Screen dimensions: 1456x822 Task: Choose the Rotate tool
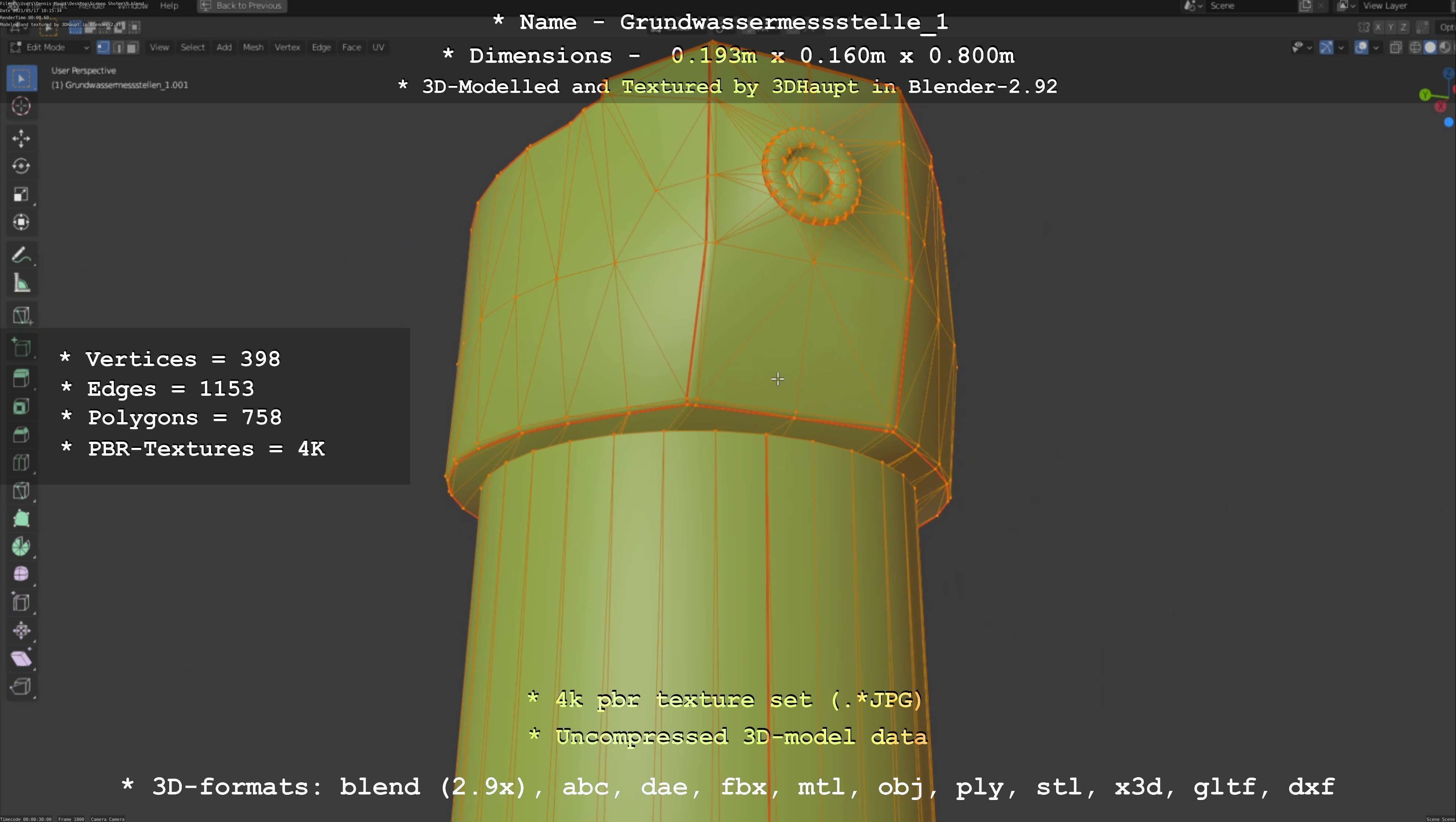[x=21, y=166]
